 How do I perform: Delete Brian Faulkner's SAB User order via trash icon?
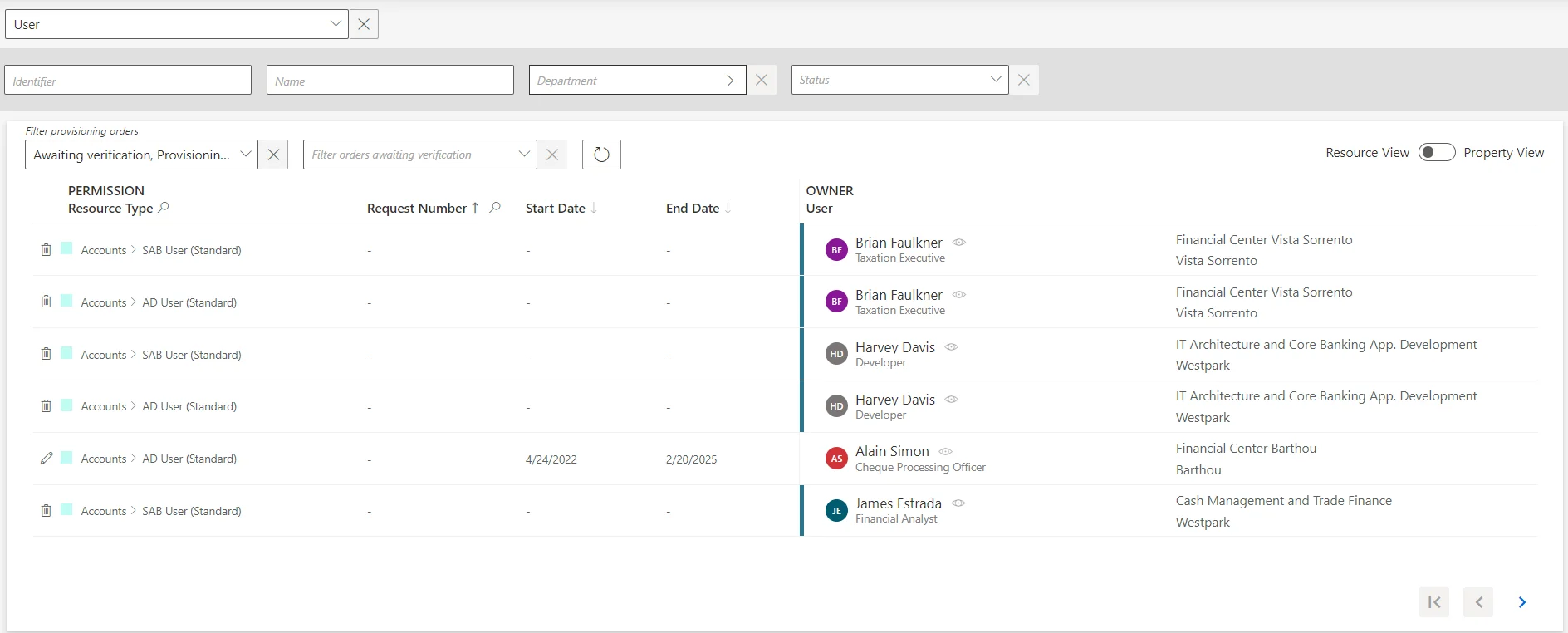tap(47, 249)
